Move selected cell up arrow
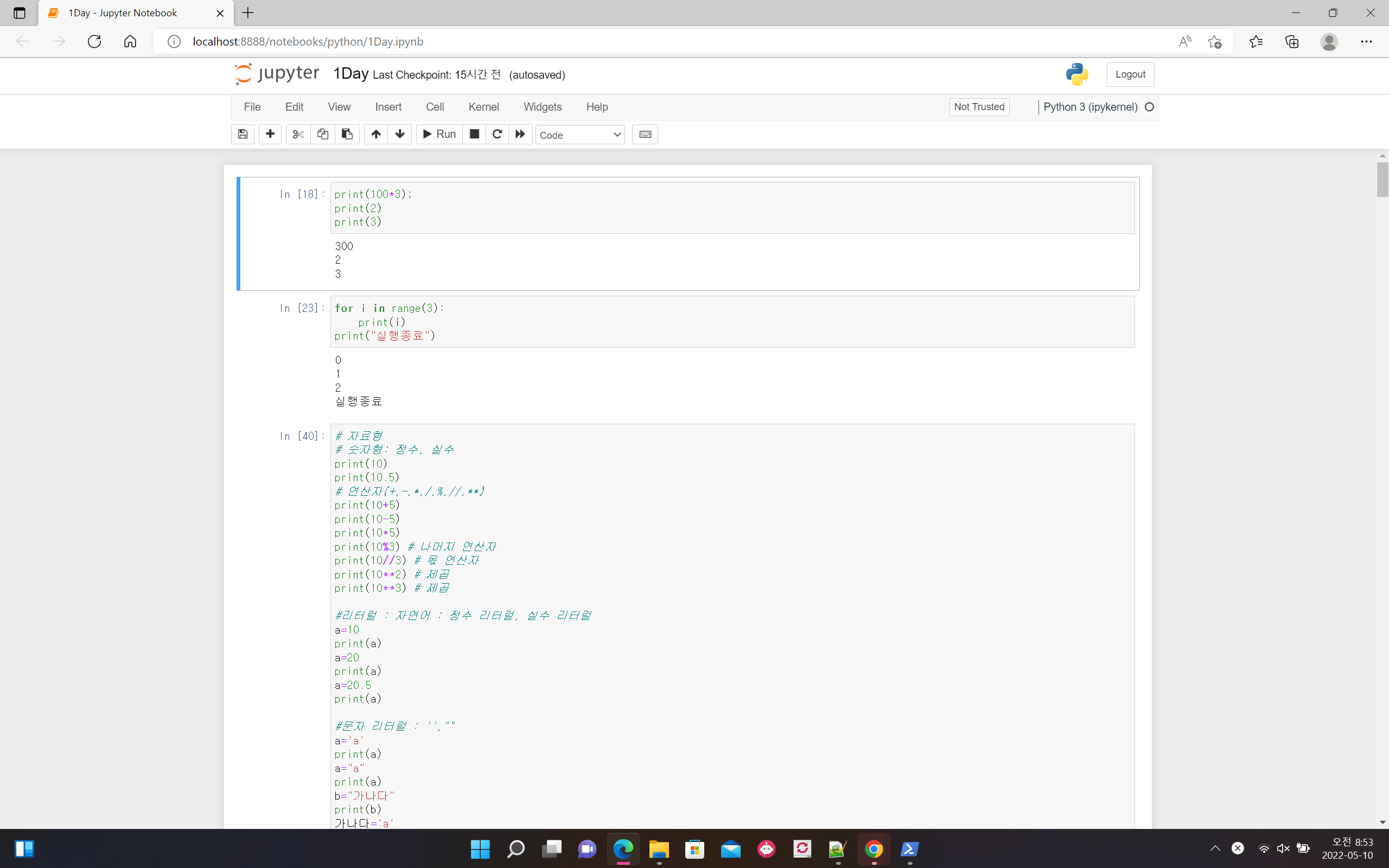Viewport: 1389px width, 868px height. click(x=376, y=135)
